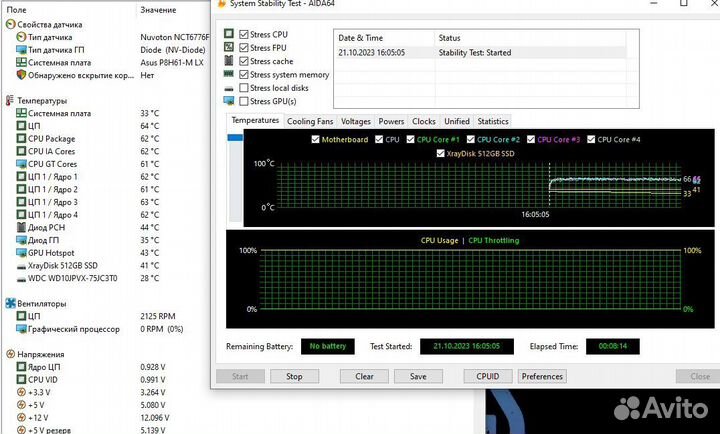
Task: Click the Stress FPU percent icon
Action: [229, 47]
